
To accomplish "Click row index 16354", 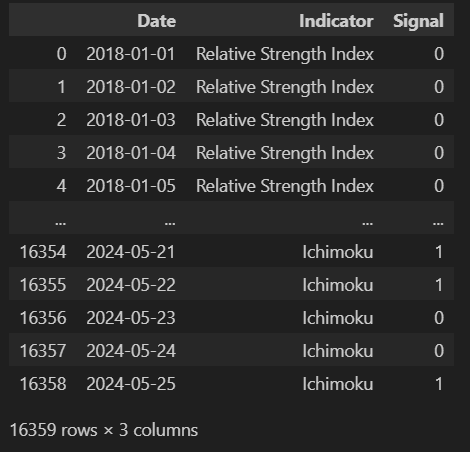I will [43, 252].
